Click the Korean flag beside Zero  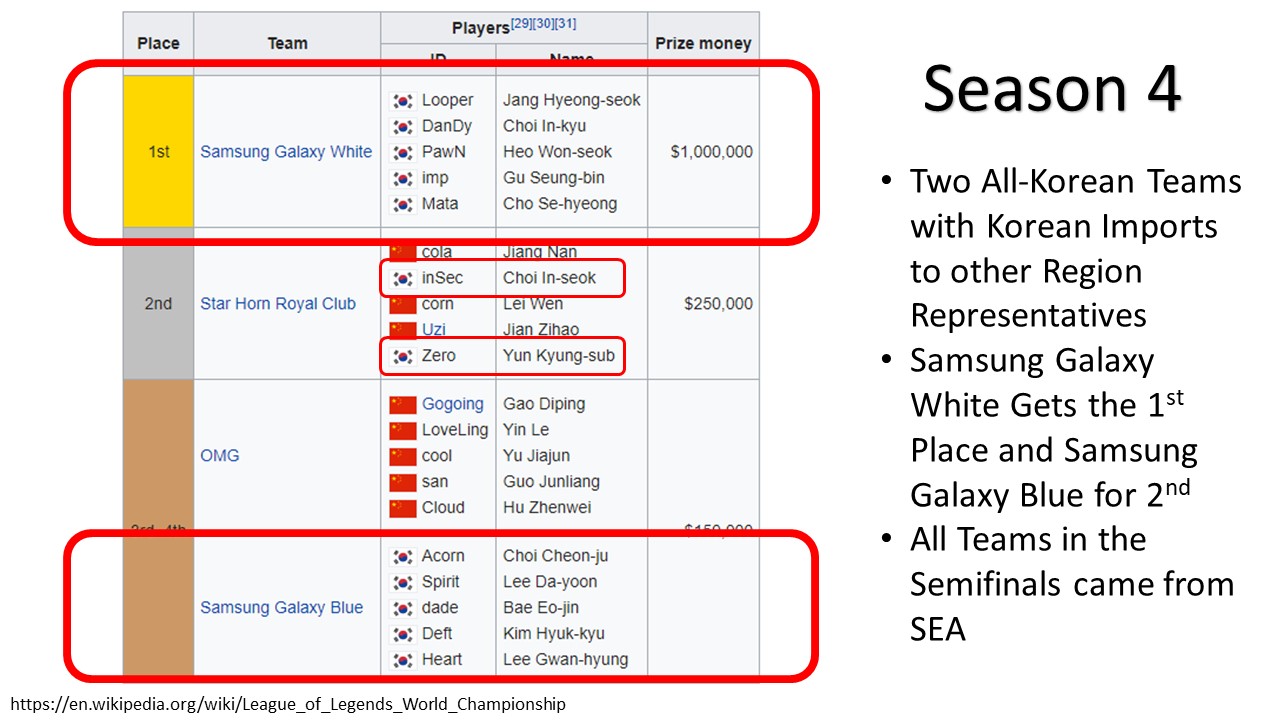[403, 356]
